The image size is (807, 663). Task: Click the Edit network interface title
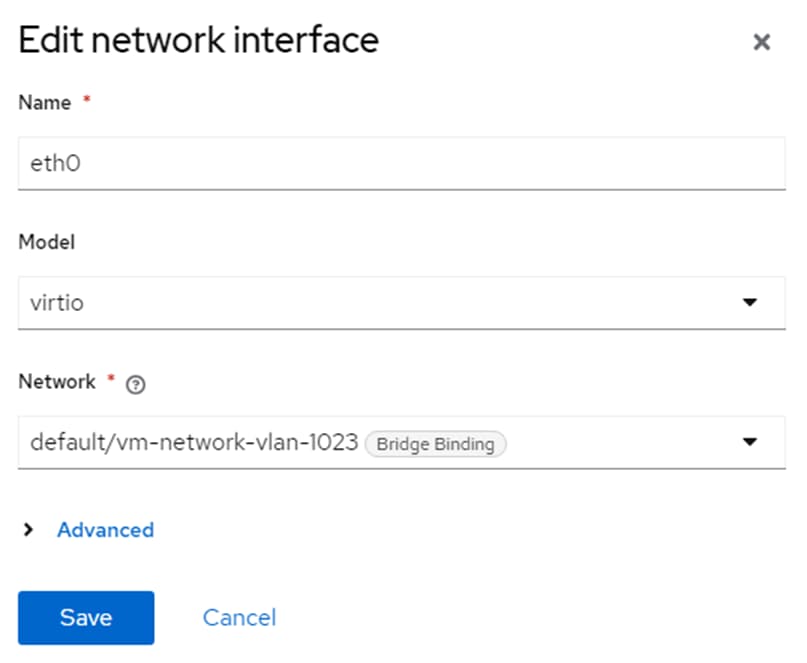[197, 40]
